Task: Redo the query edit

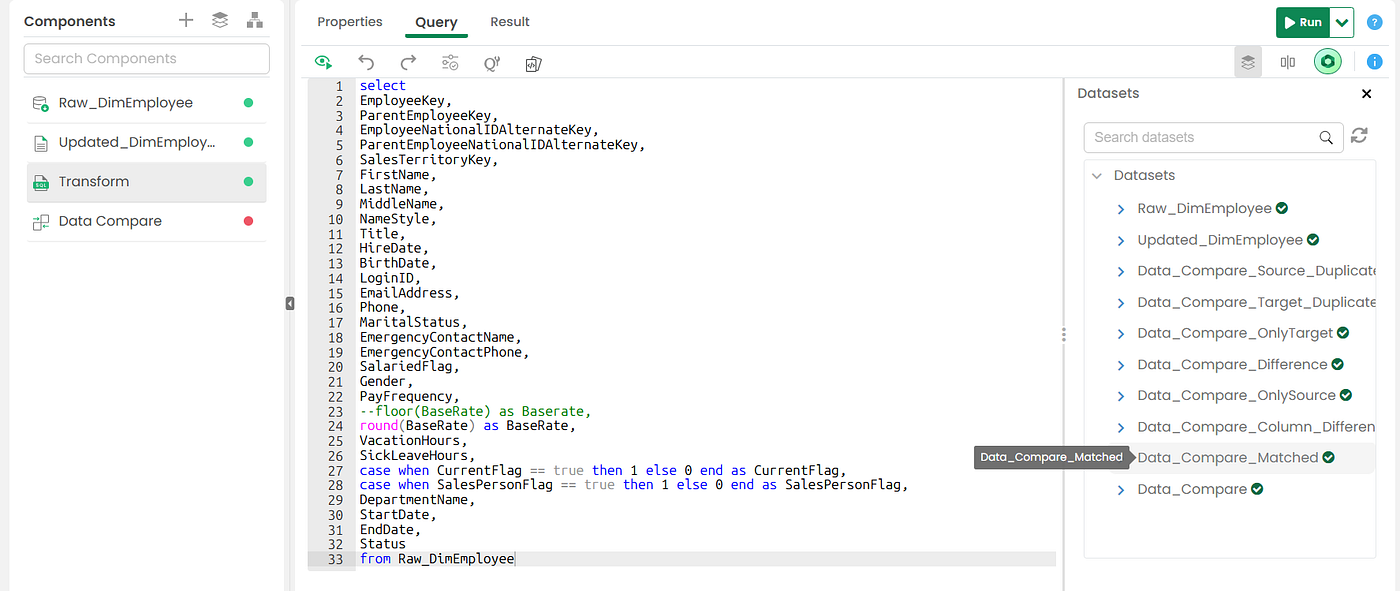Action: coord(408,63)
